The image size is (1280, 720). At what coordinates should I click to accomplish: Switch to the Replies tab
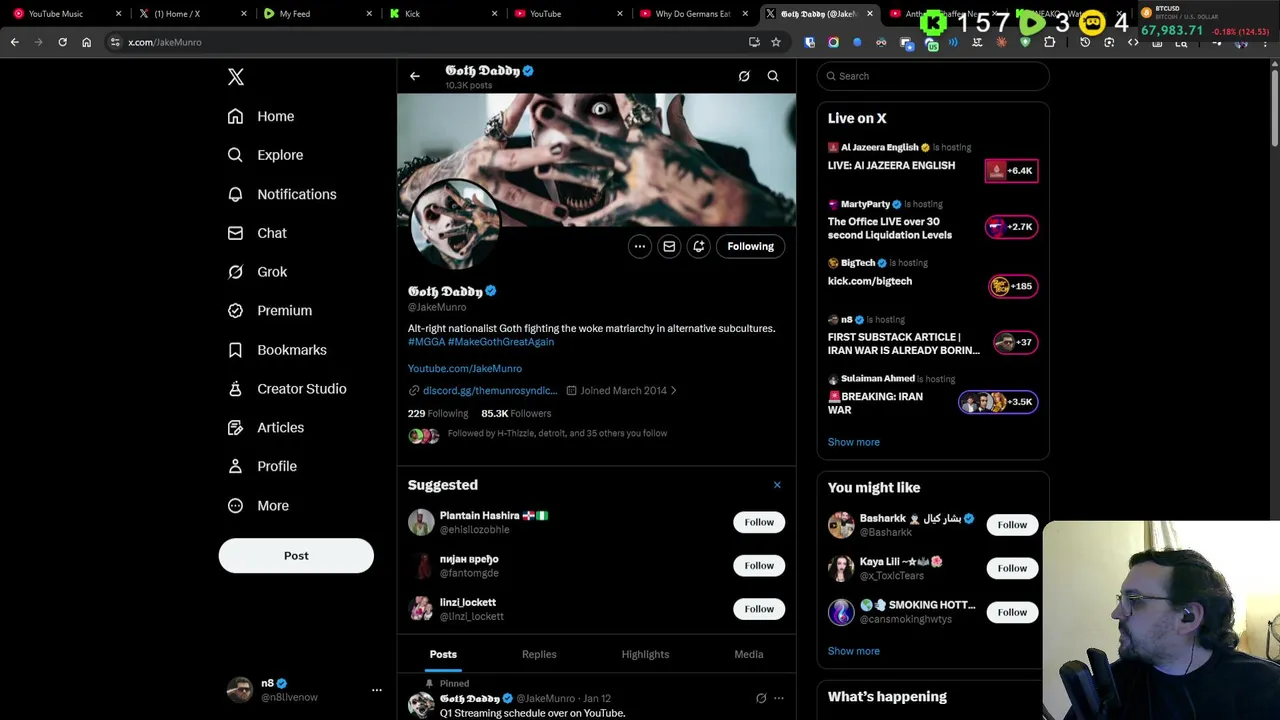coord(539,654)
